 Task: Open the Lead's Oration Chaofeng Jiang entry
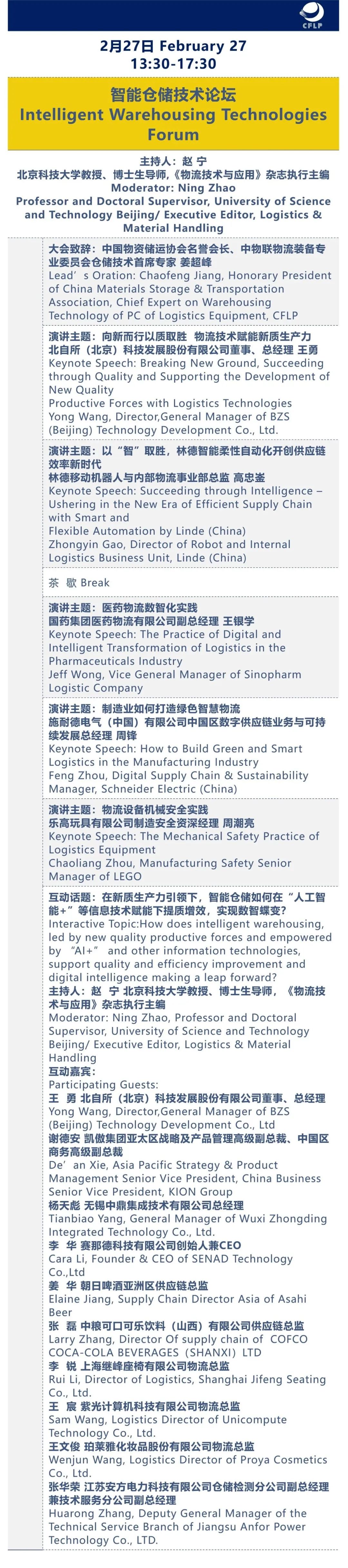pos(190,282)
